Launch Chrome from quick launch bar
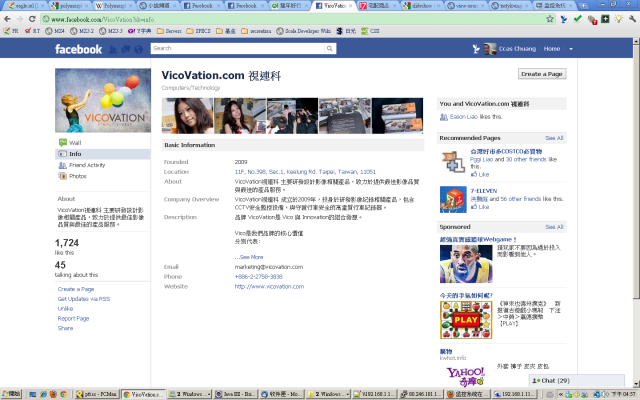 pos(63,394)
